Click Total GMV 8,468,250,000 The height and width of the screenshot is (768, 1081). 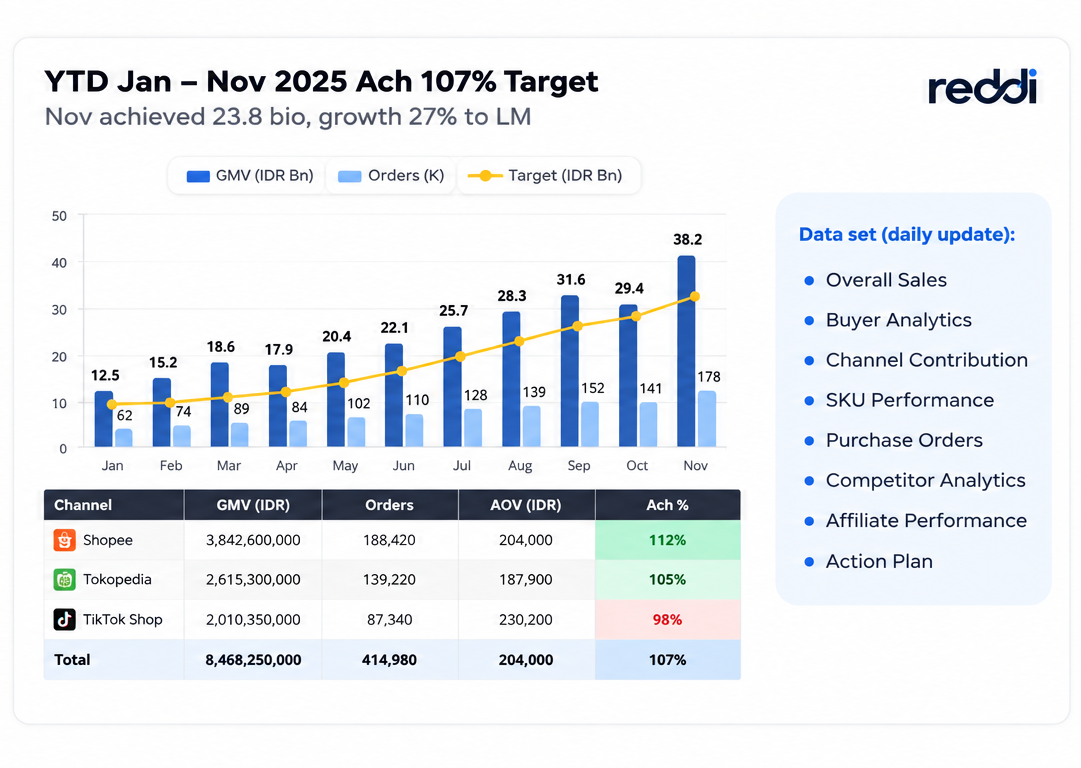click(253, 660)
